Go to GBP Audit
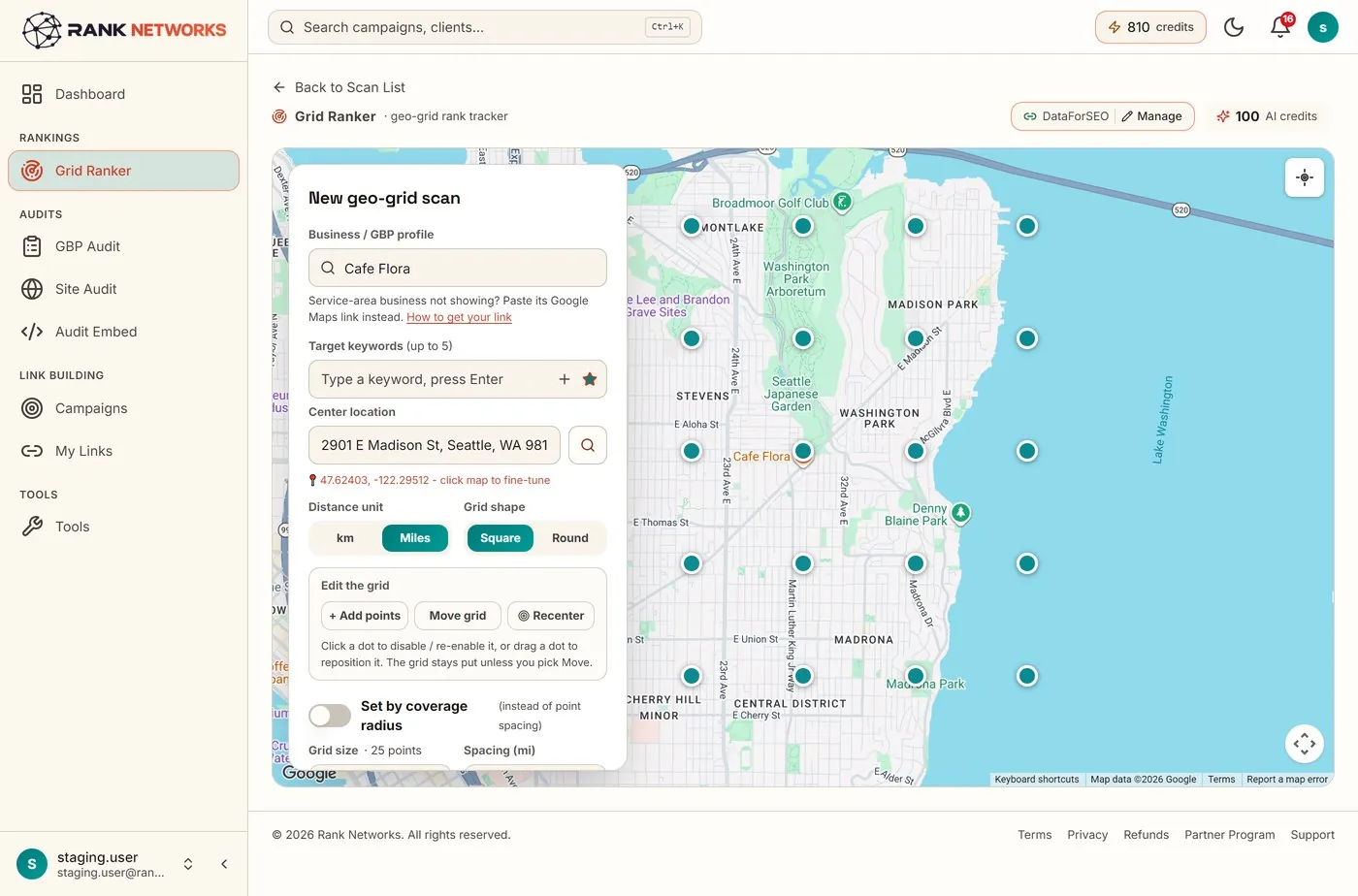This screenshot has height=896, width=1358. coord(124,246)
